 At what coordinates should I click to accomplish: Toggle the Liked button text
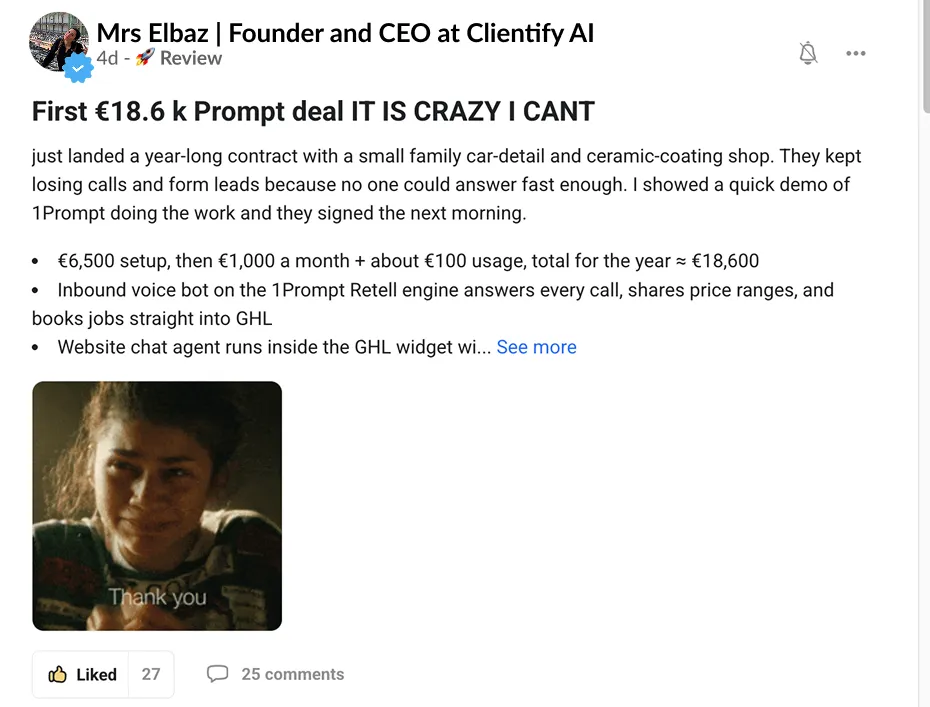tap(96, 675)
